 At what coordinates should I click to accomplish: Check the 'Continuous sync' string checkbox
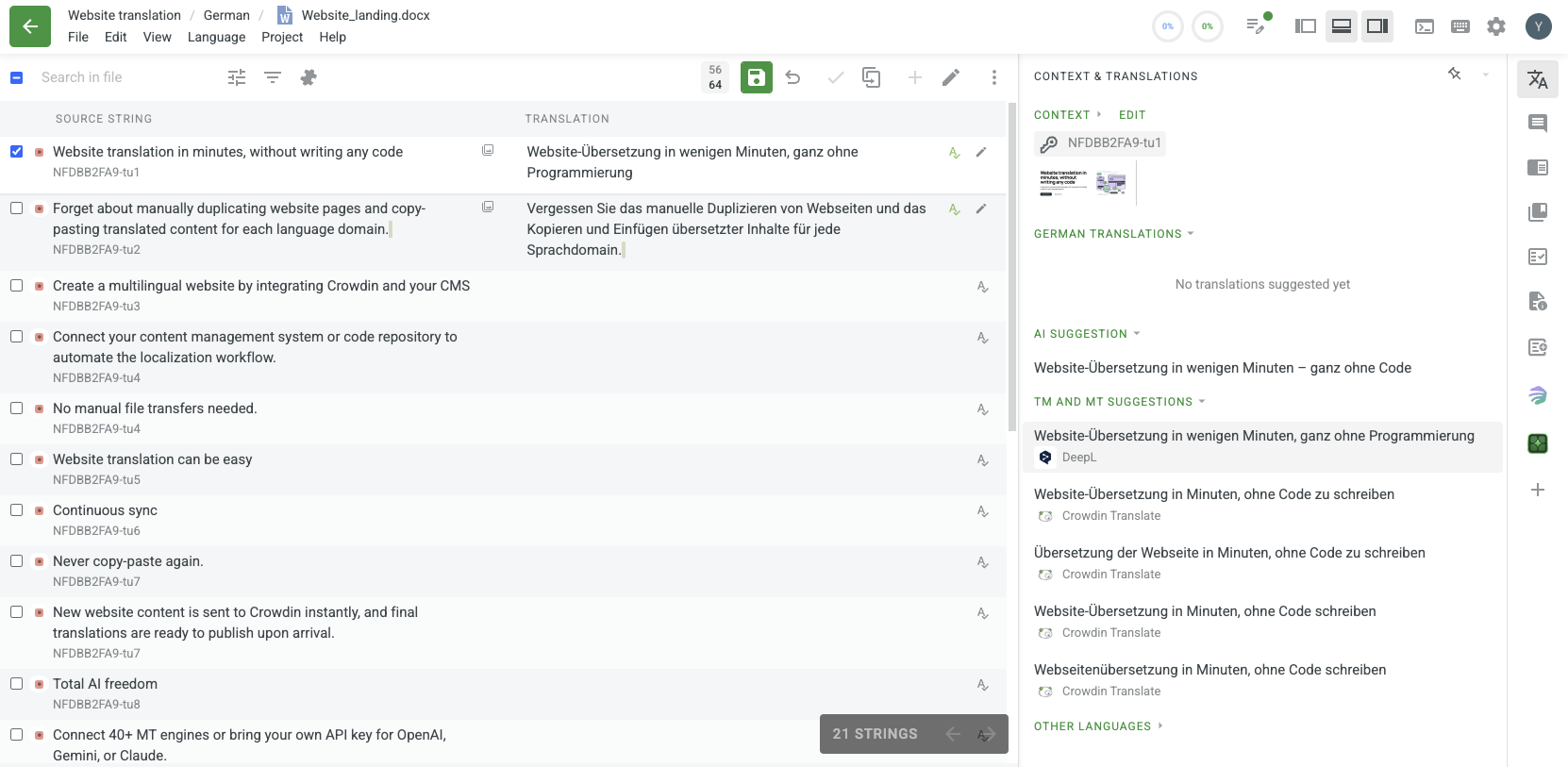pyautogui.click(x=17, y=509)
